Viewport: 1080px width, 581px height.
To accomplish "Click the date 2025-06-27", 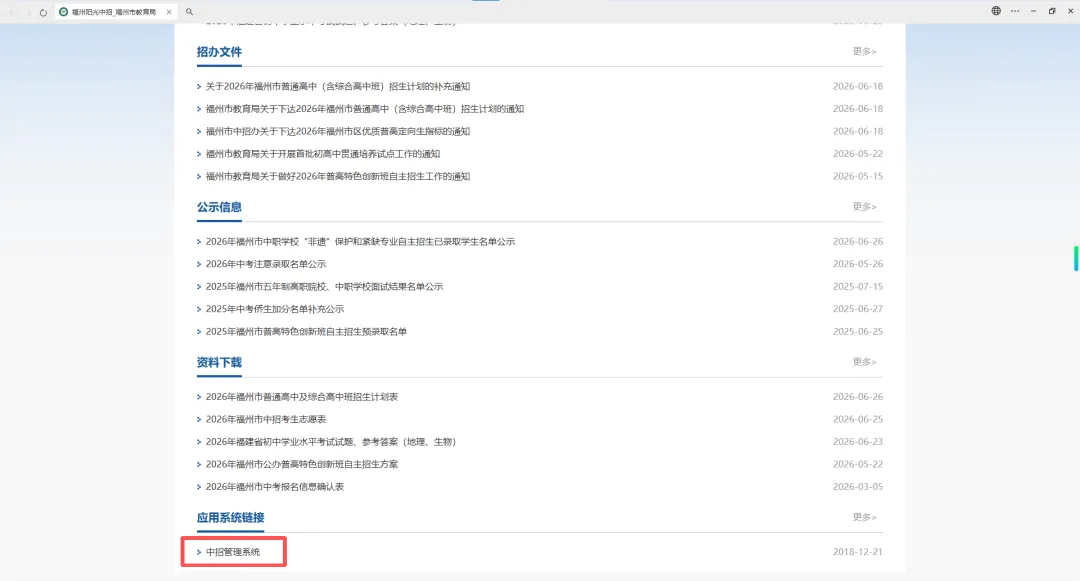I will [x=858, y=309].
